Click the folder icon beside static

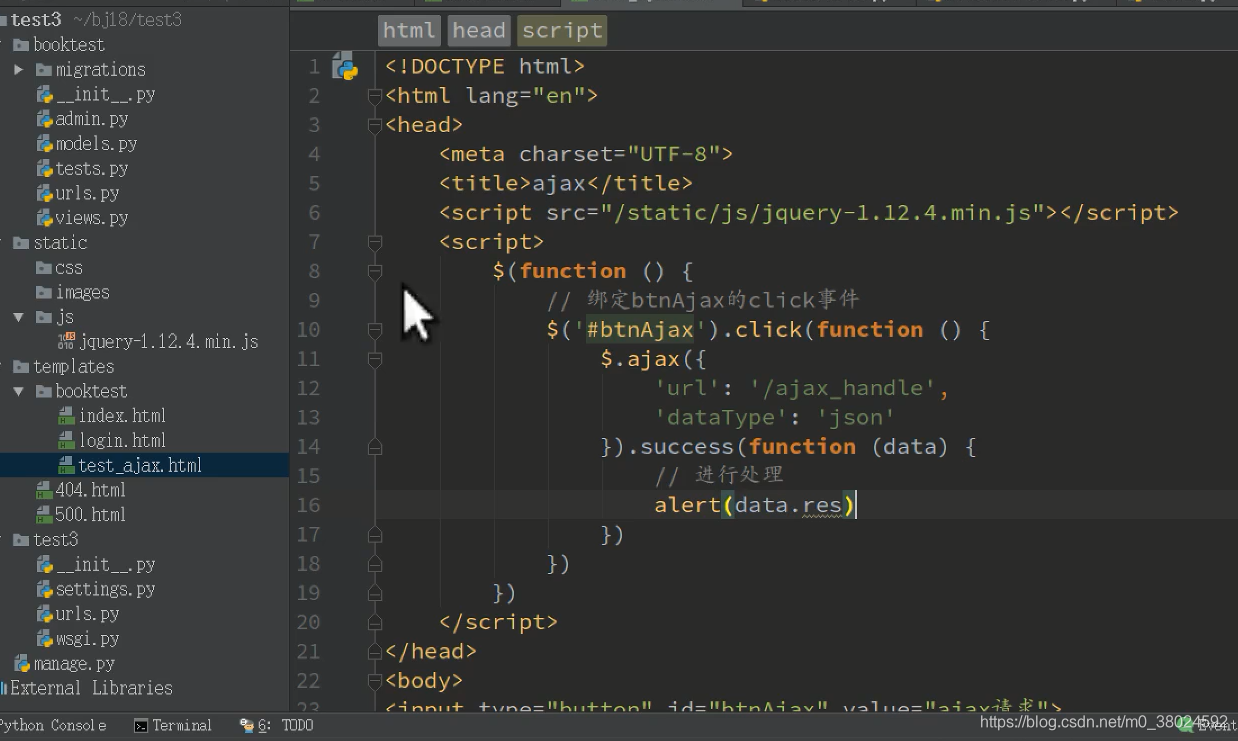coord(21,243)
